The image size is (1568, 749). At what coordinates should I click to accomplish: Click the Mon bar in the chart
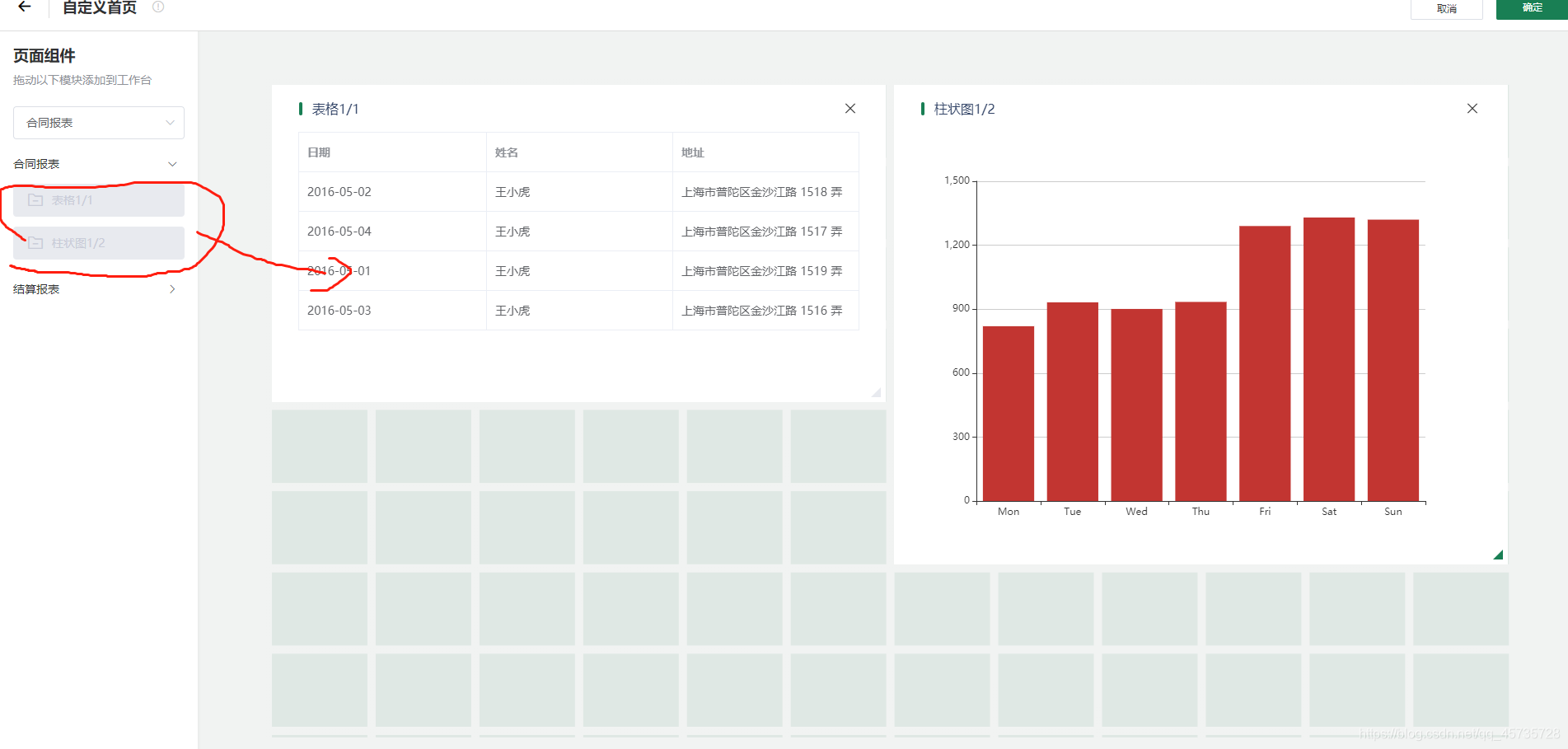click(x=1009, y=414)
